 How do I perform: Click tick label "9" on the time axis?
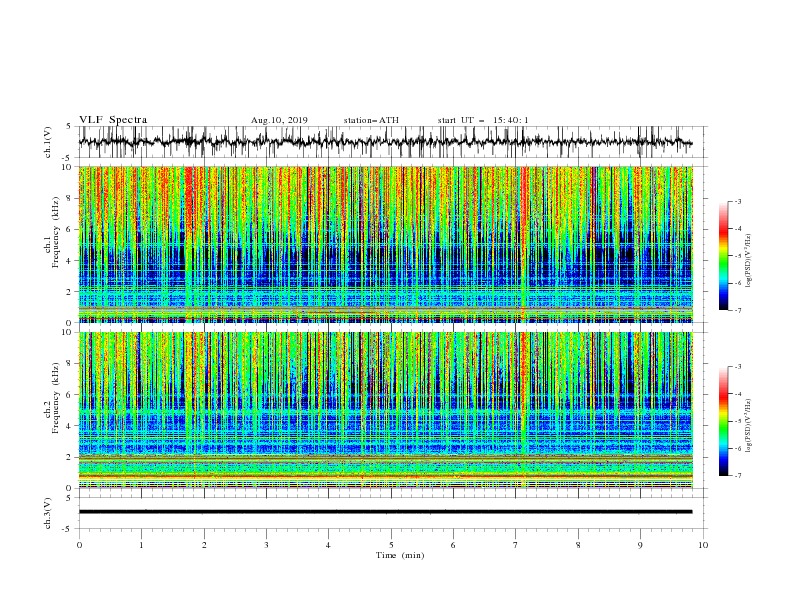tap(640, 545)
